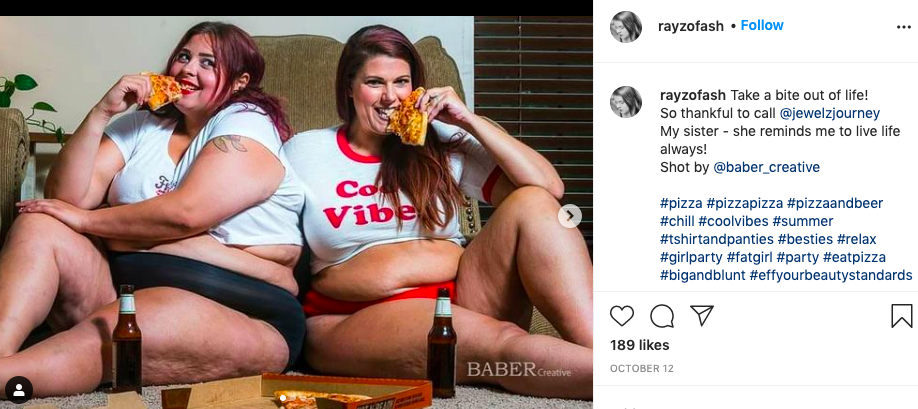The image size is (918, 409).
Task: Open rayzofash username in header
Action: (x=691, y=26)
